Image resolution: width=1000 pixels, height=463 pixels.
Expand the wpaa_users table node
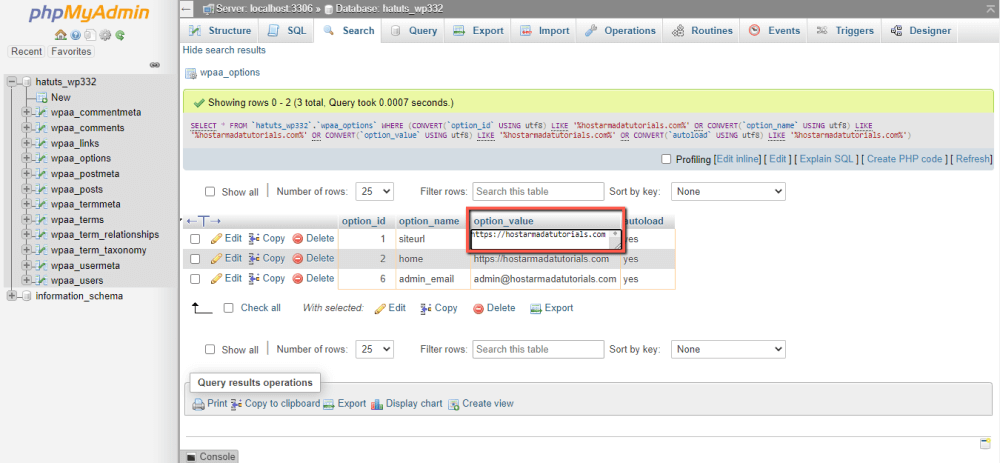tap(27, 281)
